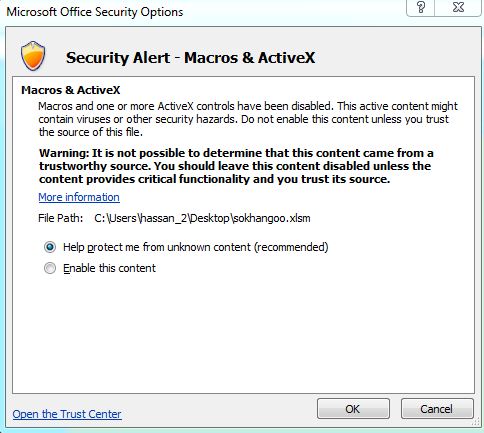Viewport: 484px width, 433px height.
Task: Confirm the selection with the OK button
Action: coord(353,408)
